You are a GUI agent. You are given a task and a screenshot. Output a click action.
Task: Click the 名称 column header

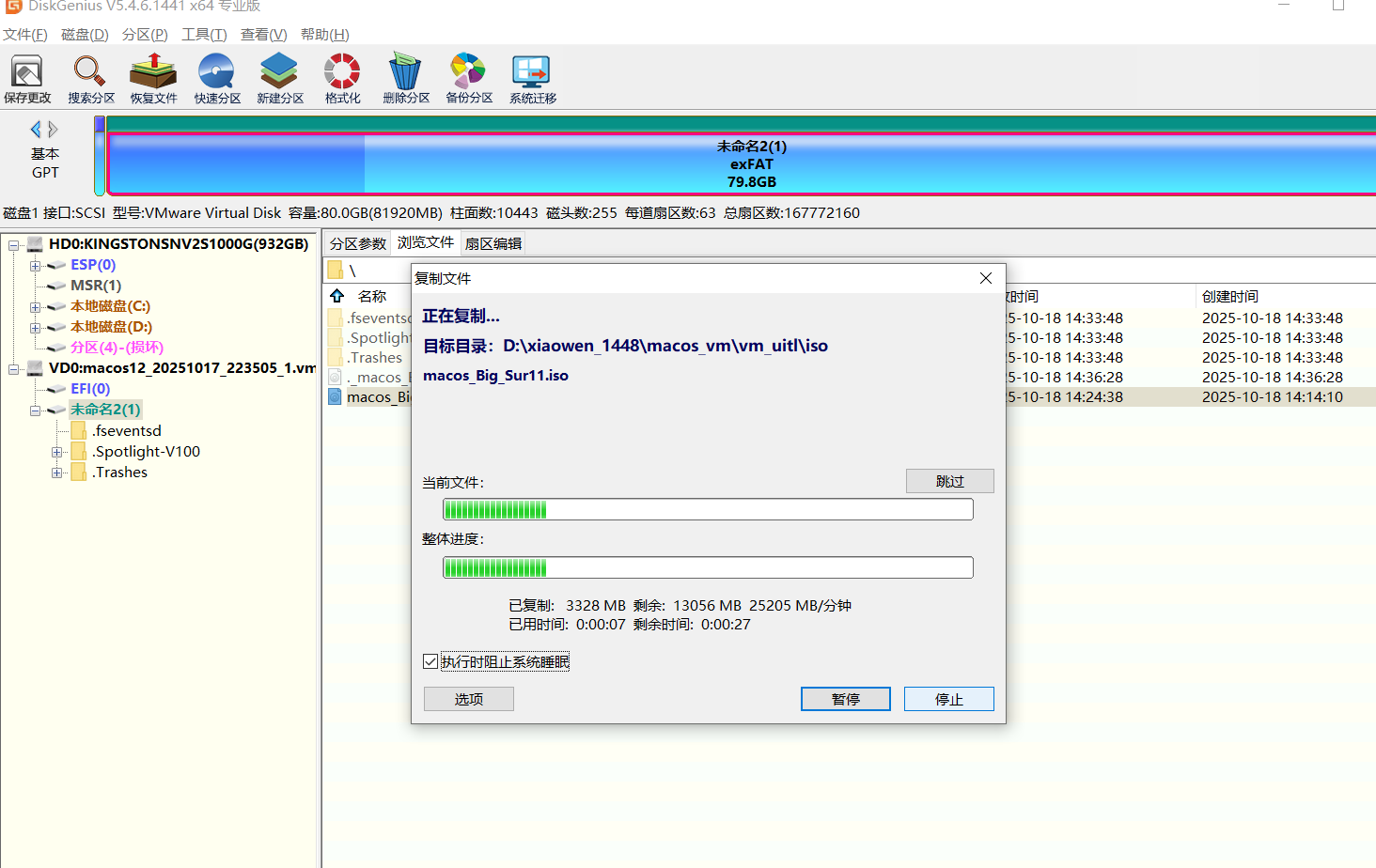(x=372, y=296)
